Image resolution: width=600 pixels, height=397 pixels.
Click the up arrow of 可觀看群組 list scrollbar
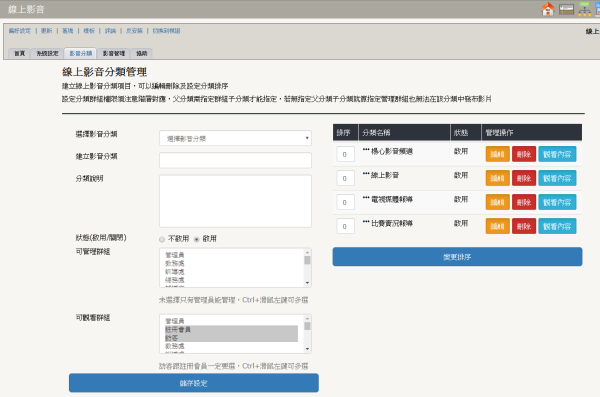tap(307, 319)
